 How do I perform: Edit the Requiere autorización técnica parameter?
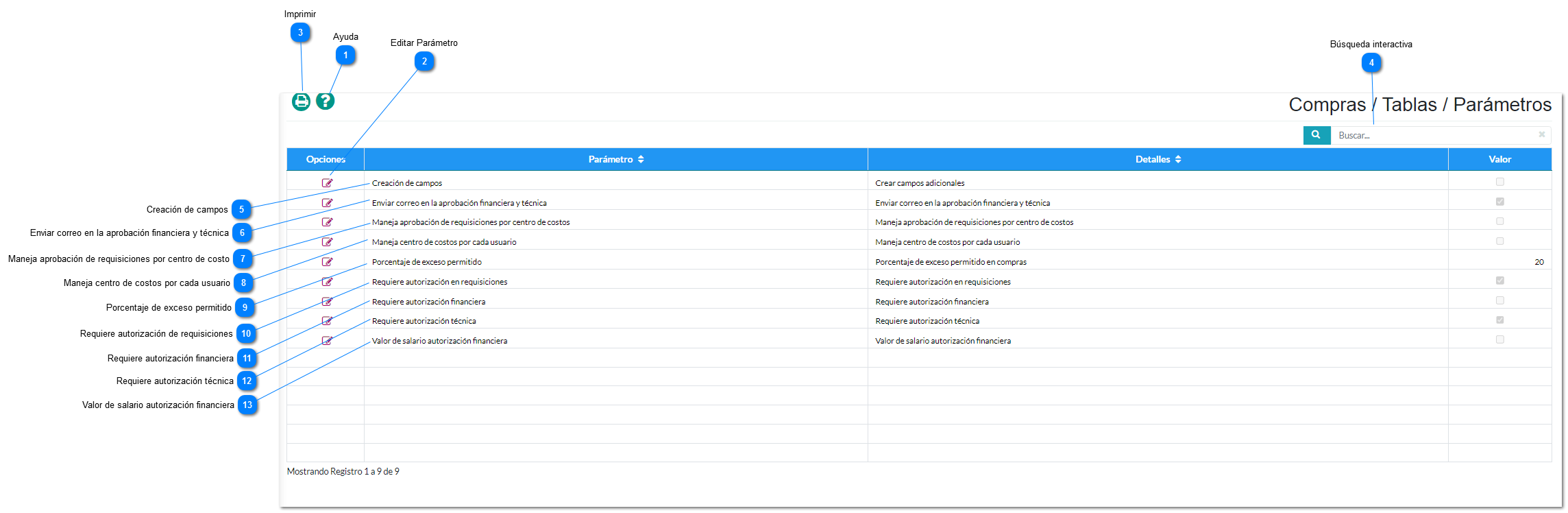point(328,321)
